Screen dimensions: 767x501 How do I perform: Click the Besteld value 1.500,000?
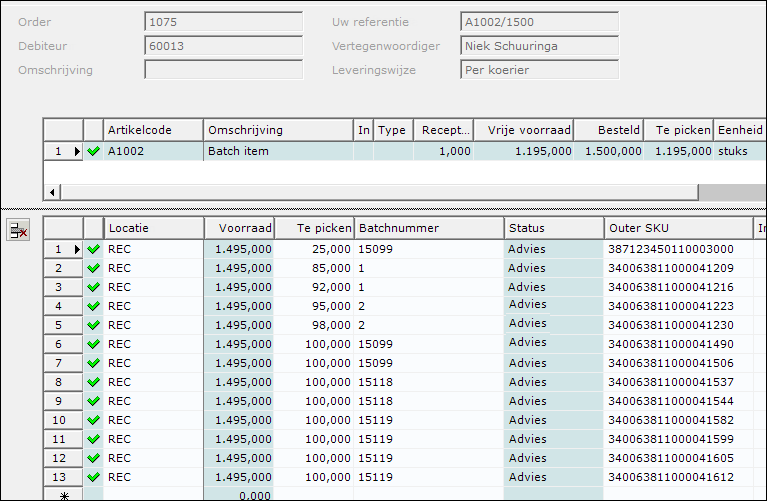pos(609,151)
